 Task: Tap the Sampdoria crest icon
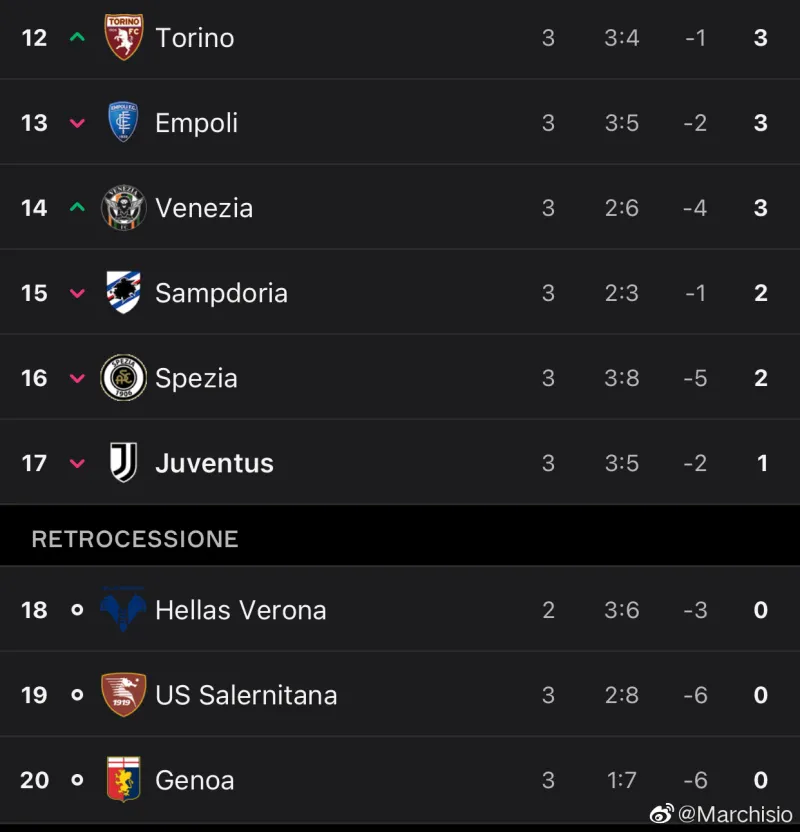(x=124, y=293)
